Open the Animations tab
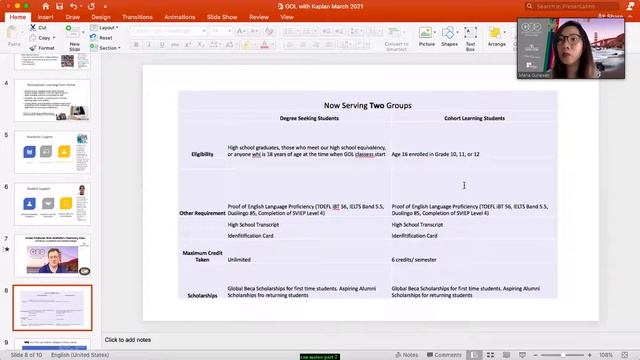The image size is (640, 360). pyautogui.click(x=180, y=17)
